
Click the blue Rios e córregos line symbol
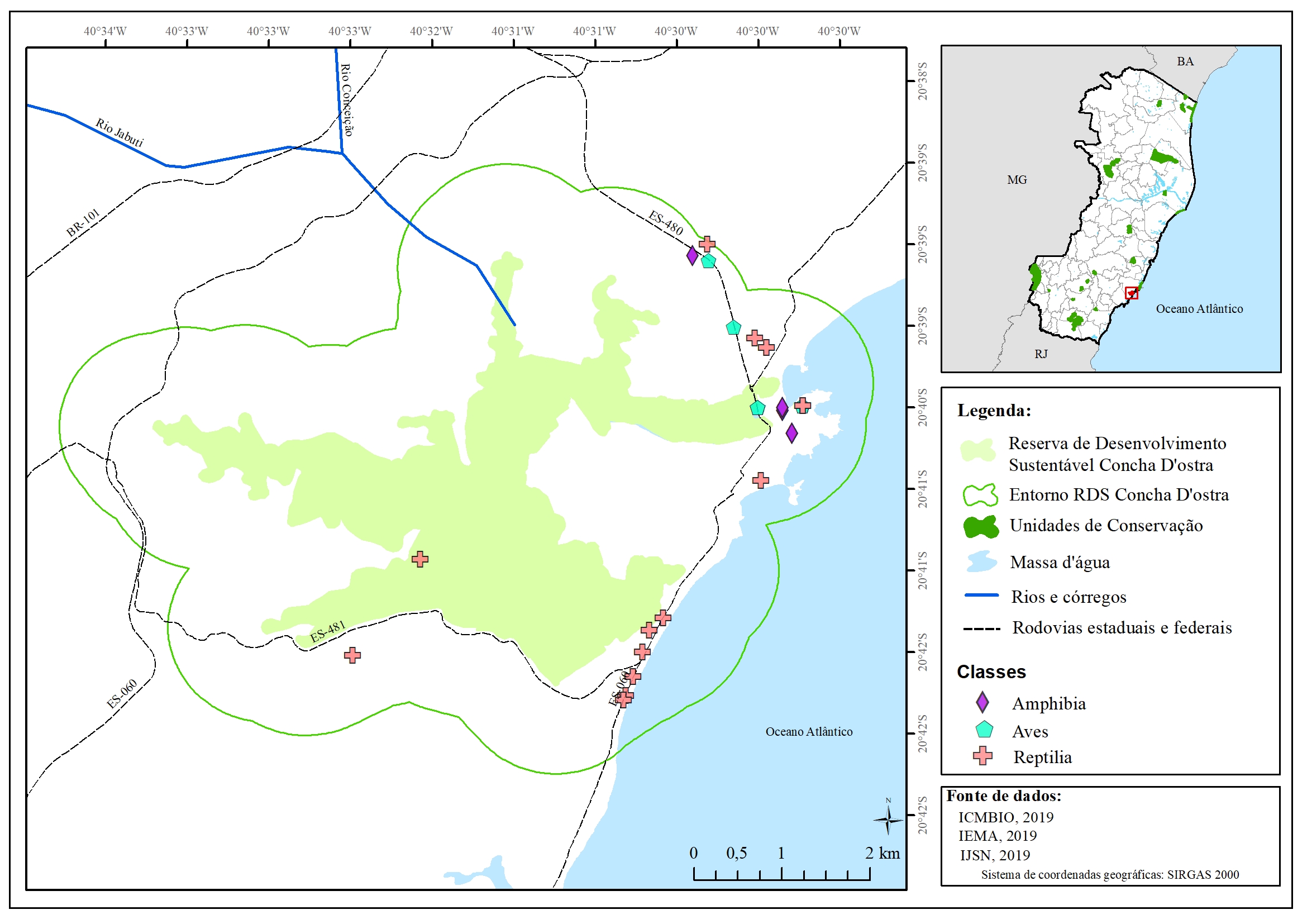coord(981,595)
